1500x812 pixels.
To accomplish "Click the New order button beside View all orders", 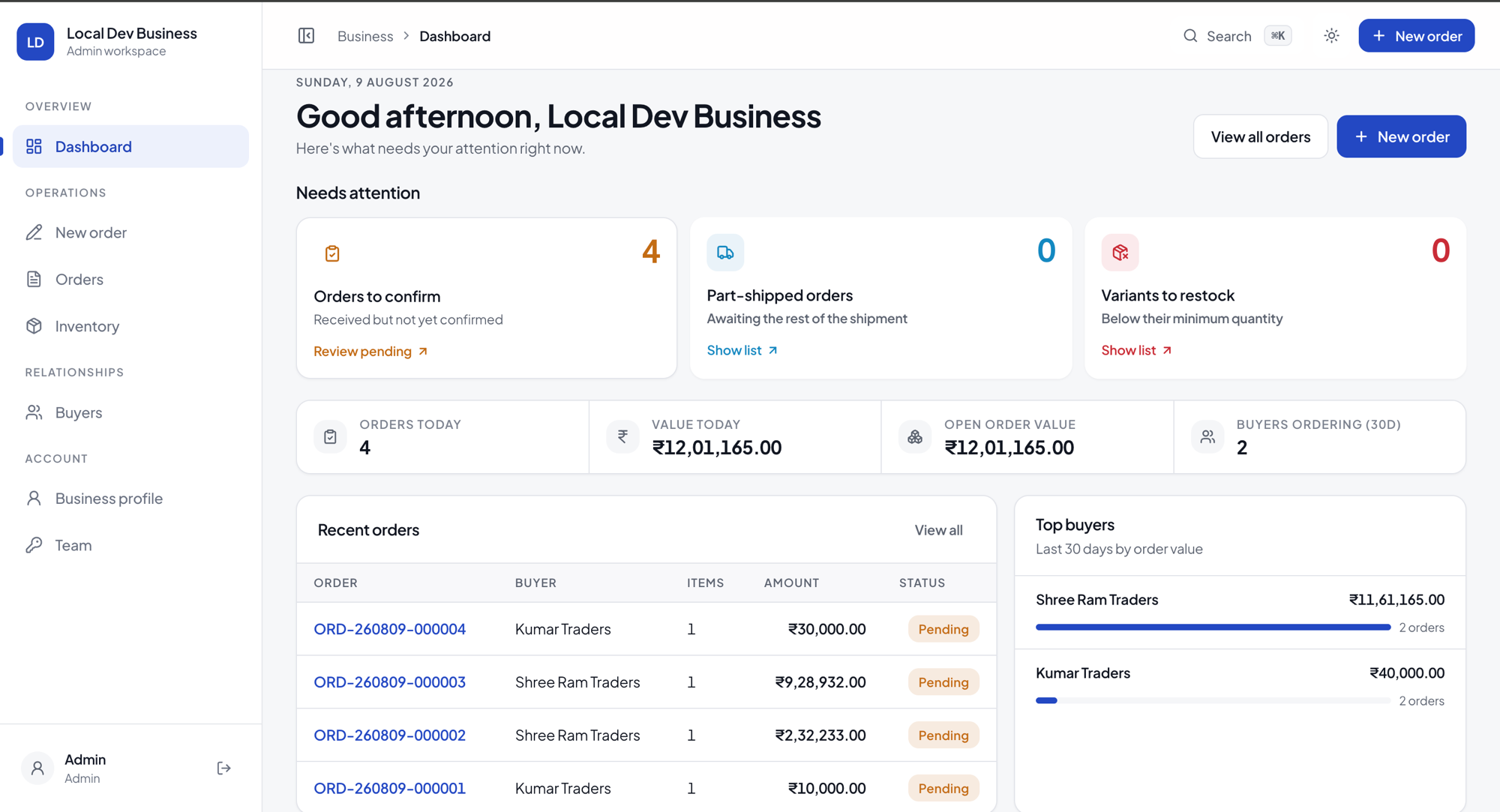I will 1401,136.
